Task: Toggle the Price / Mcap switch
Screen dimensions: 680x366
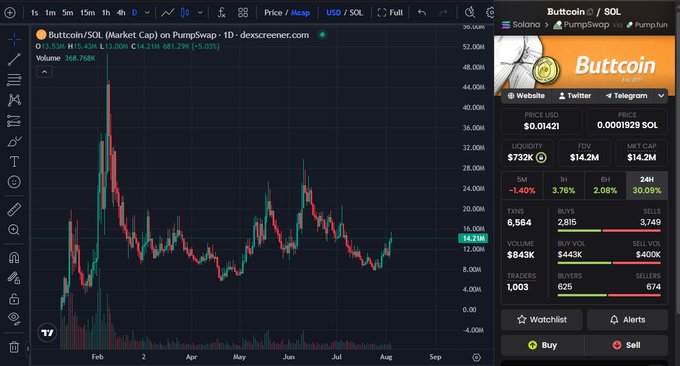Action: pos(287,13)
